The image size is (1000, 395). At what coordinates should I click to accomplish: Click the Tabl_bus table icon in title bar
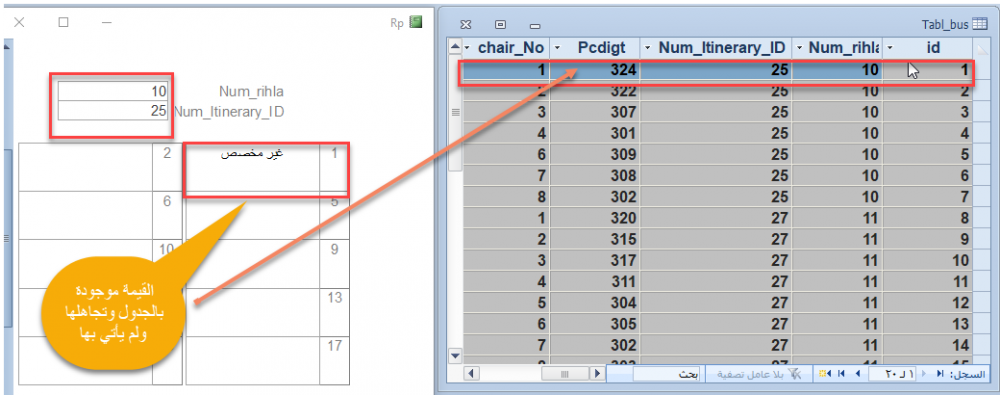[979, 24]
